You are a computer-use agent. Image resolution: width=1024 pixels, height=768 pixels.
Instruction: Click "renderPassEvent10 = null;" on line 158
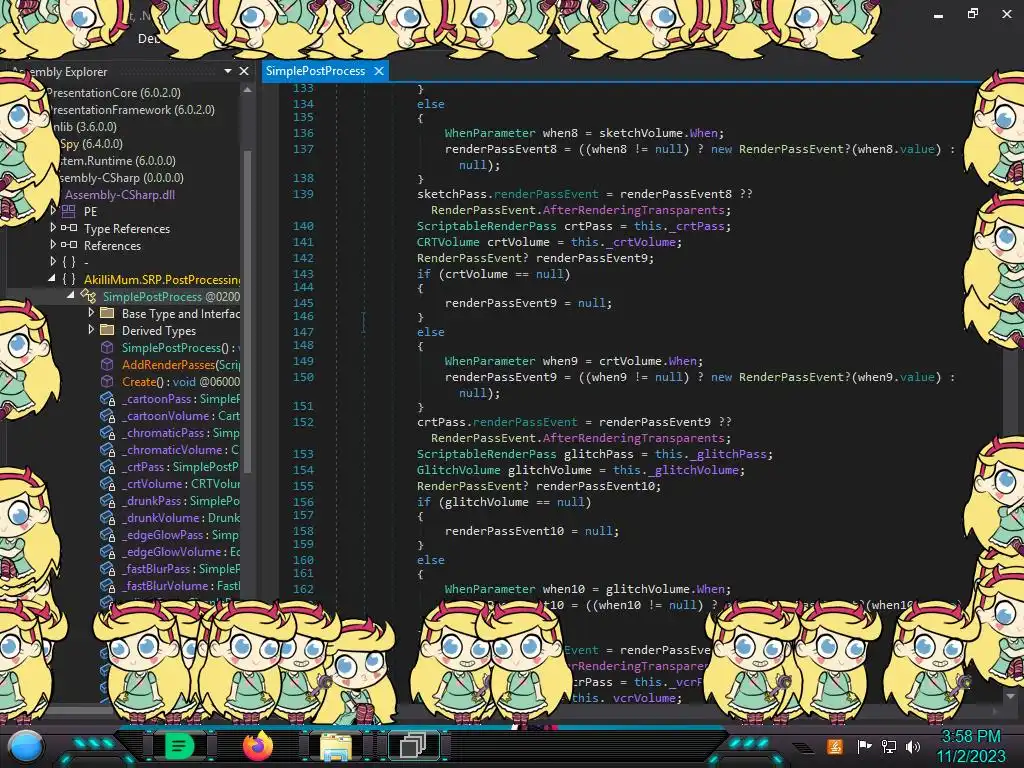[x=532, y=531]
